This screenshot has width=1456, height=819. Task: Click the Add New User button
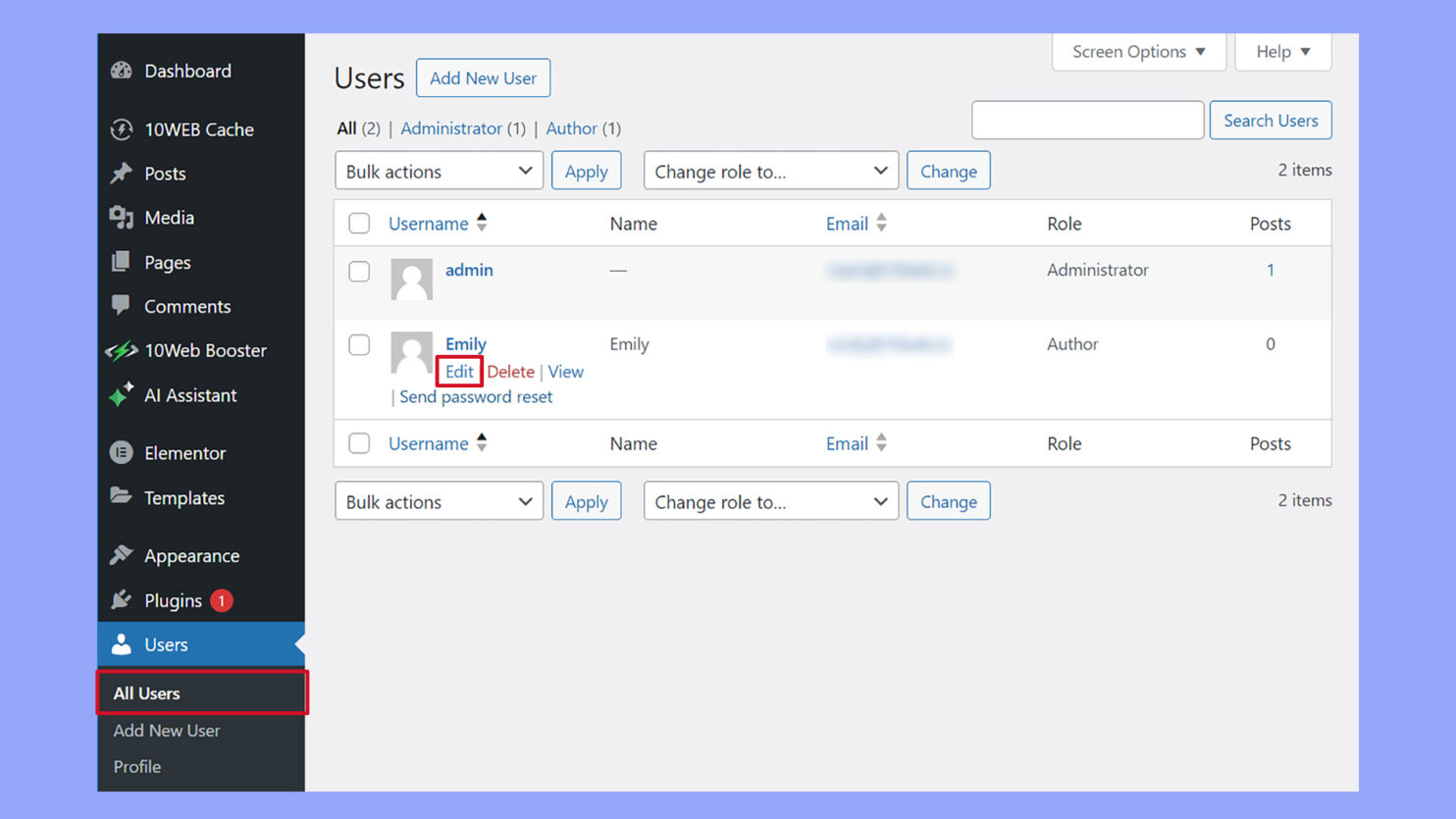tap(483, 77)
